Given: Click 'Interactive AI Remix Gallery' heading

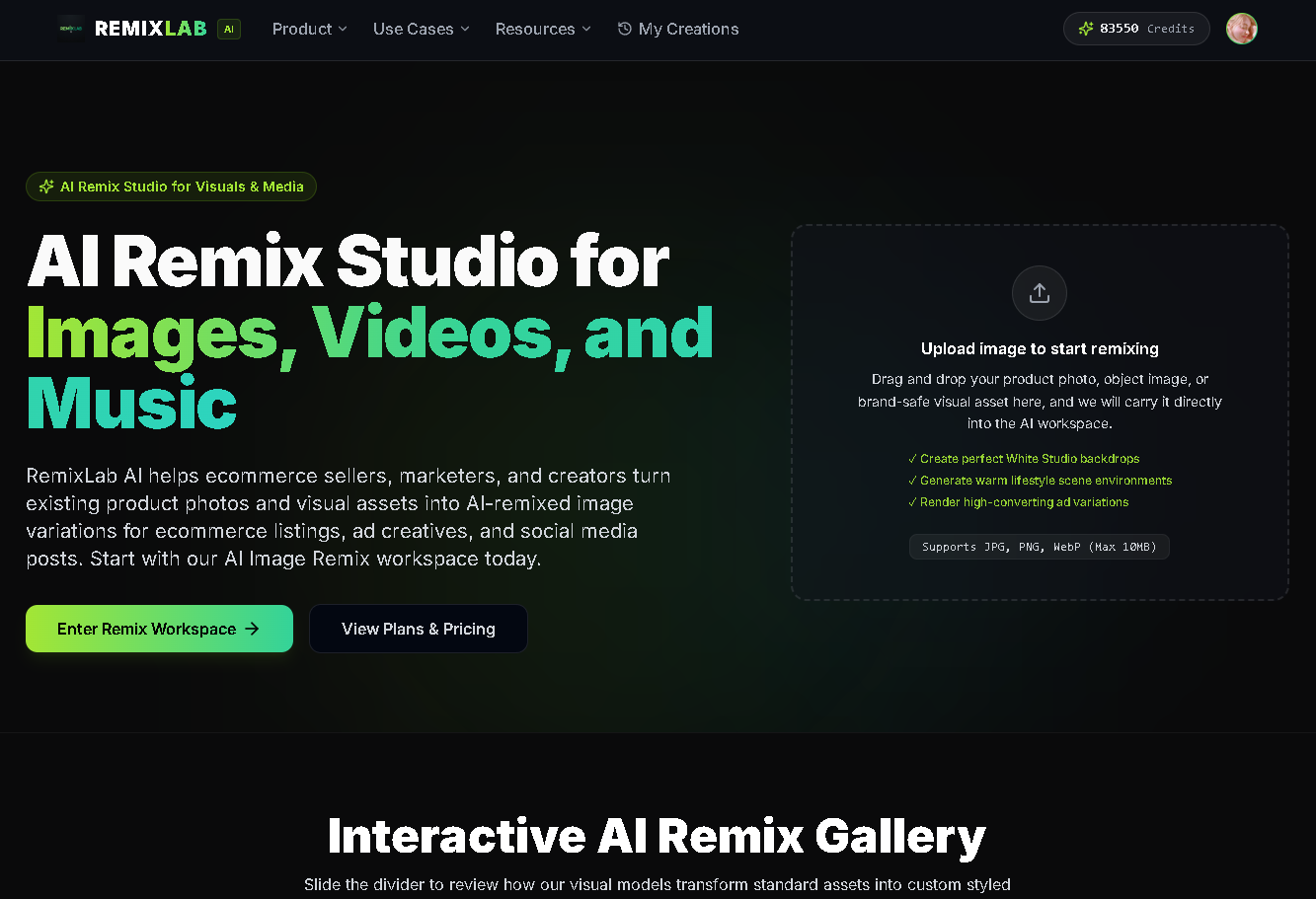Looking at the screenshot, I should pyautogui.click(x=657, y=836).
